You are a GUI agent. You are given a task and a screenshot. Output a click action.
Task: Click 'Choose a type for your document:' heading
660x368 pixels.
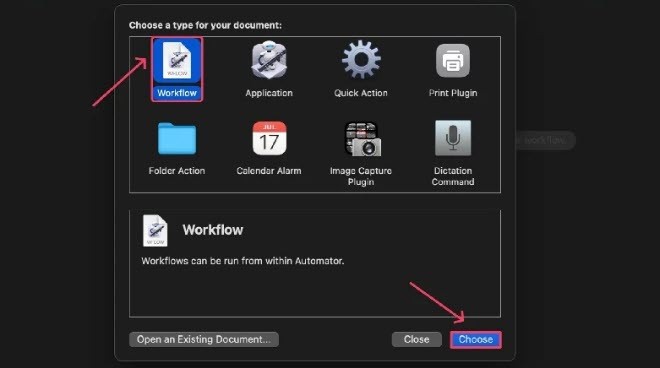205,25
